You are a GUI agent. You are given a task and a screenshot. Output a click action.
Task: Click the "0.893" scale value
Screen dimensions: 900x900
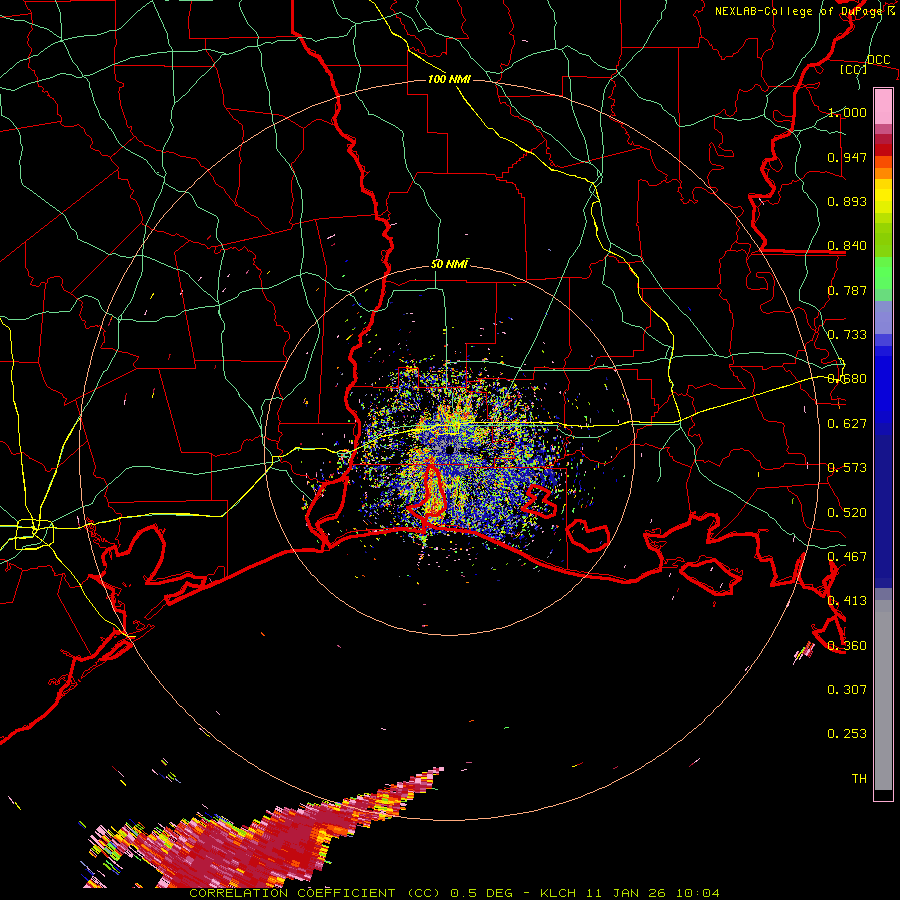point(847,201)
